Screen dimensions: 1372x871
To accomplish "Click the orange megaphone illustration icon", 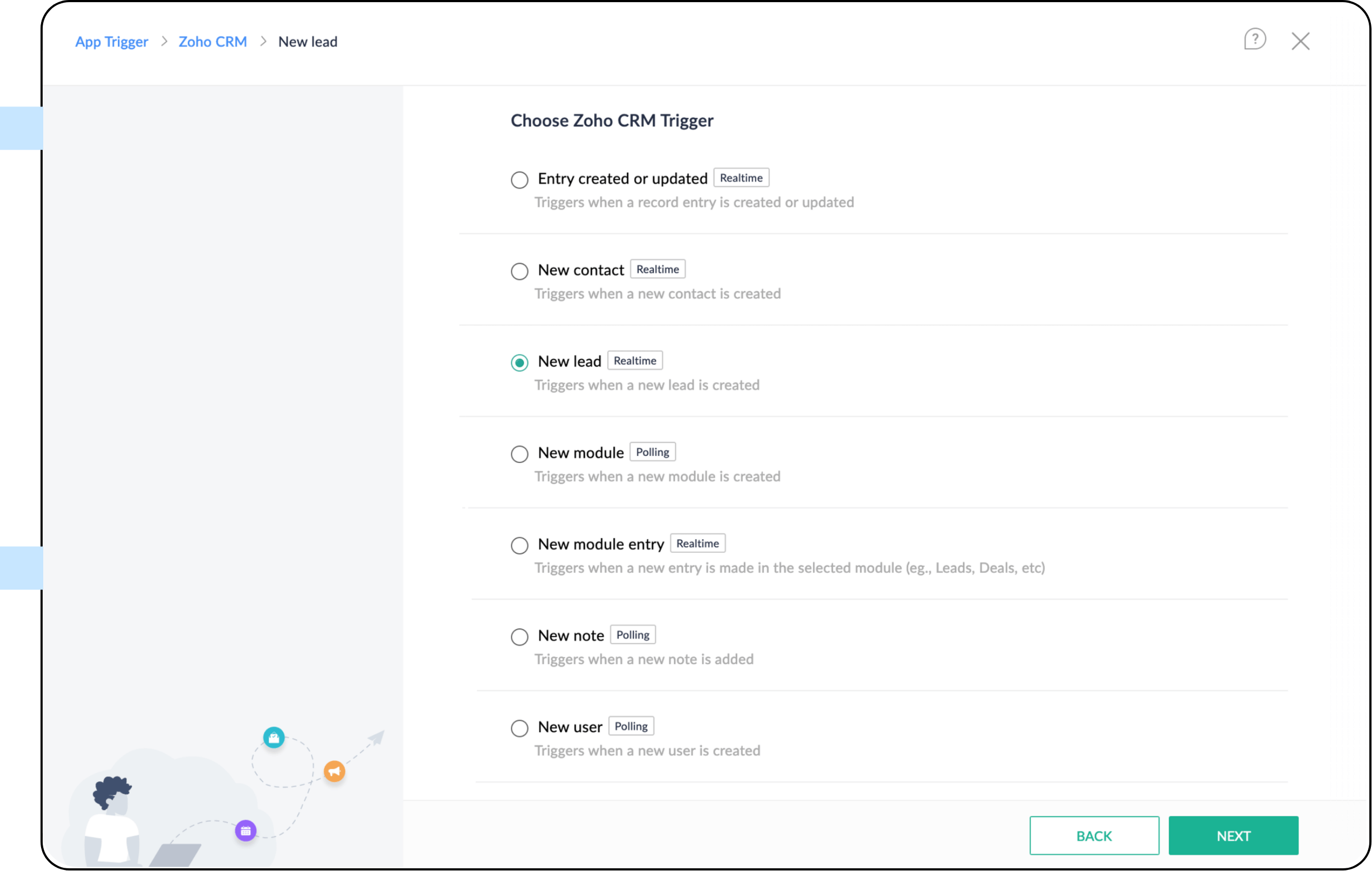I will [335, 772].
